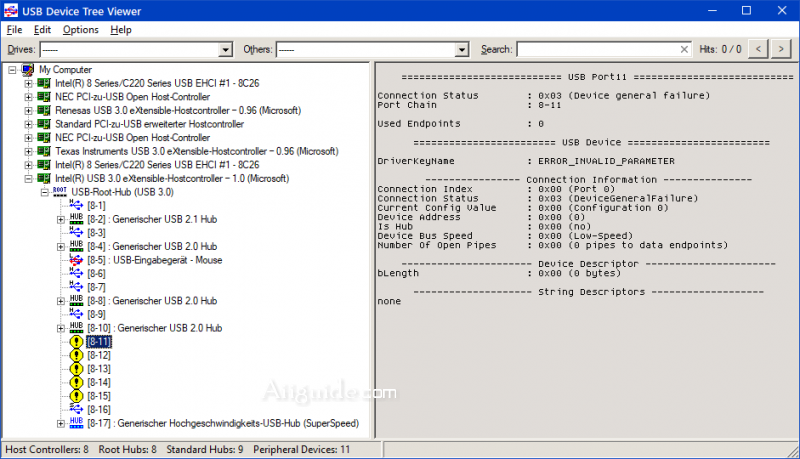Click the USB port icon for [8-1]
The width and height of the screenshot is (800, 459).
[76, 205]
